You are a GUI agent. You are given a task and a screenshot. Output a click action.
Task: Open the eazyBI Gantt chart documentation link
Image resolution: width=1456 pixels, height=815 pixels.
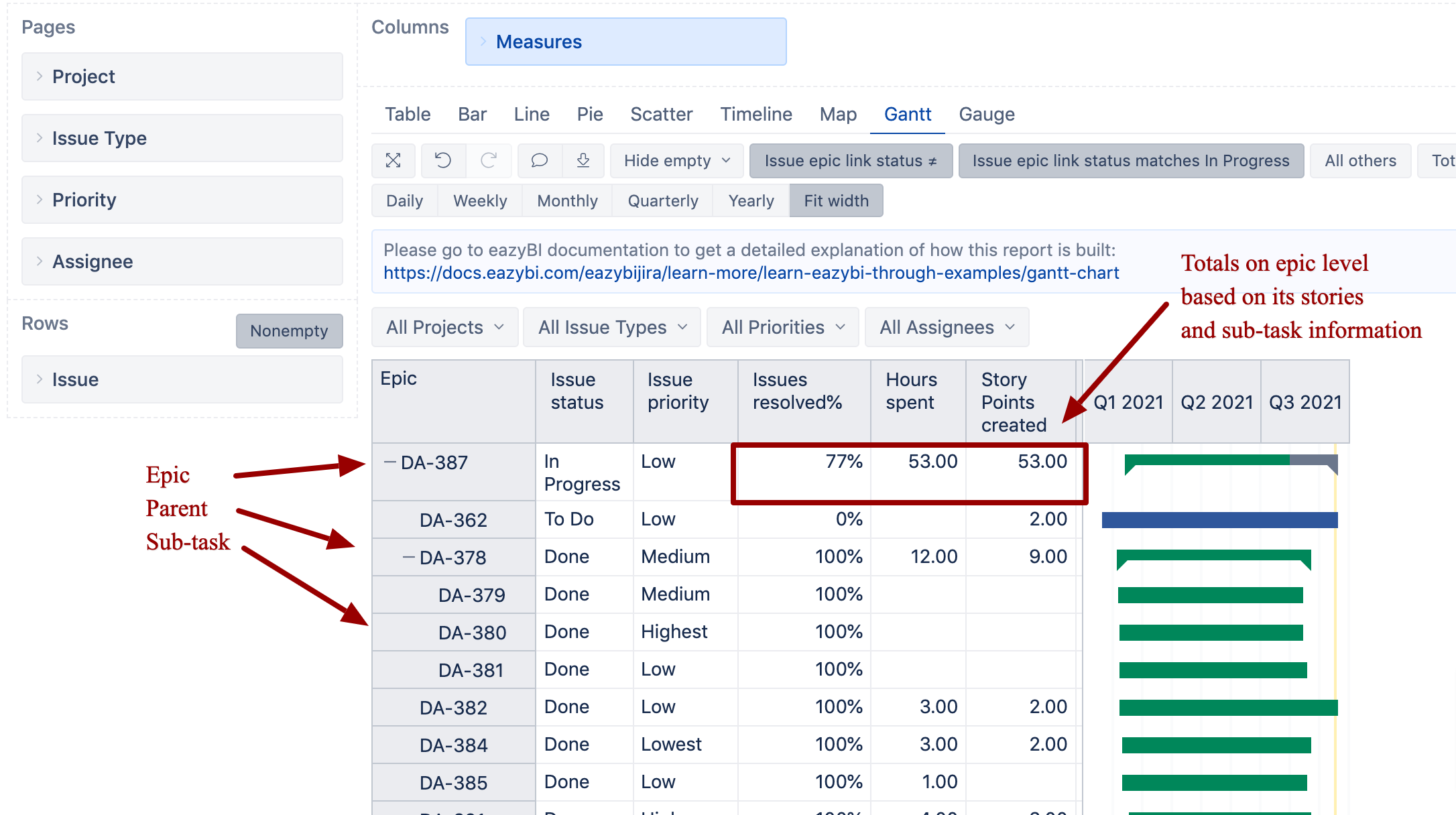tap(751, 273)
